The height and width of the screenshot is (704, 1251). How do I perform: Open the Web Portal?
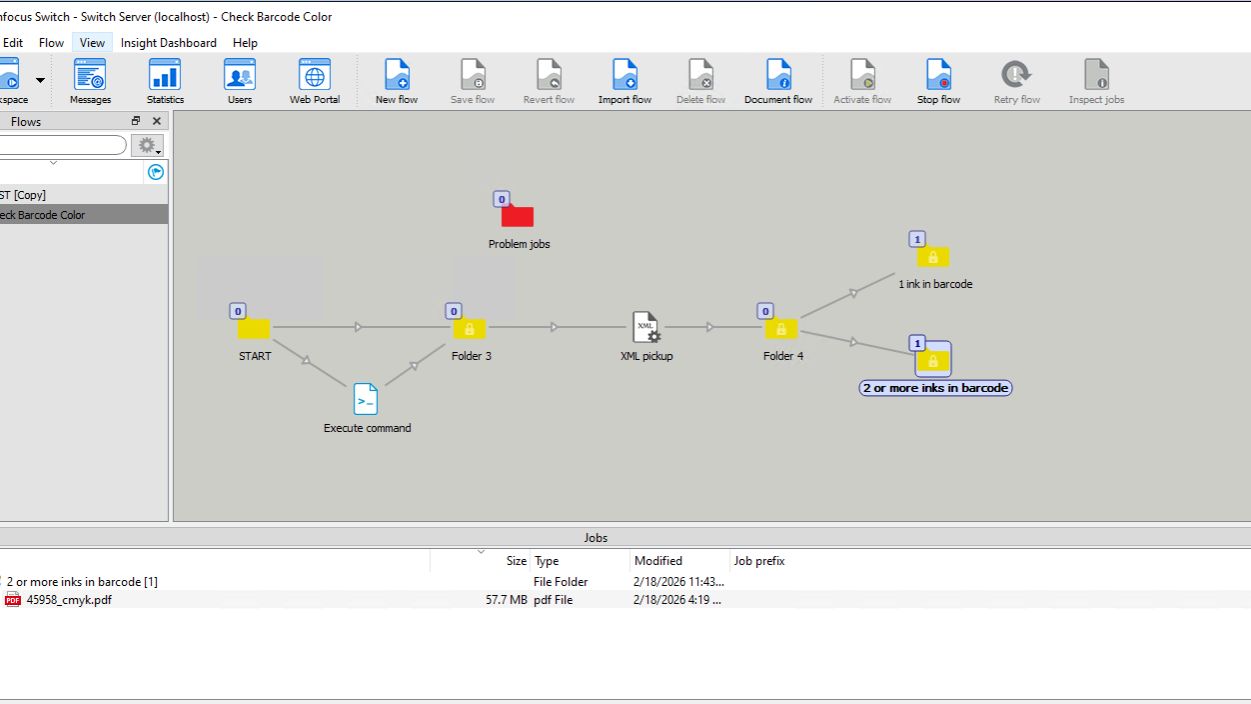[x=315, y=82]
